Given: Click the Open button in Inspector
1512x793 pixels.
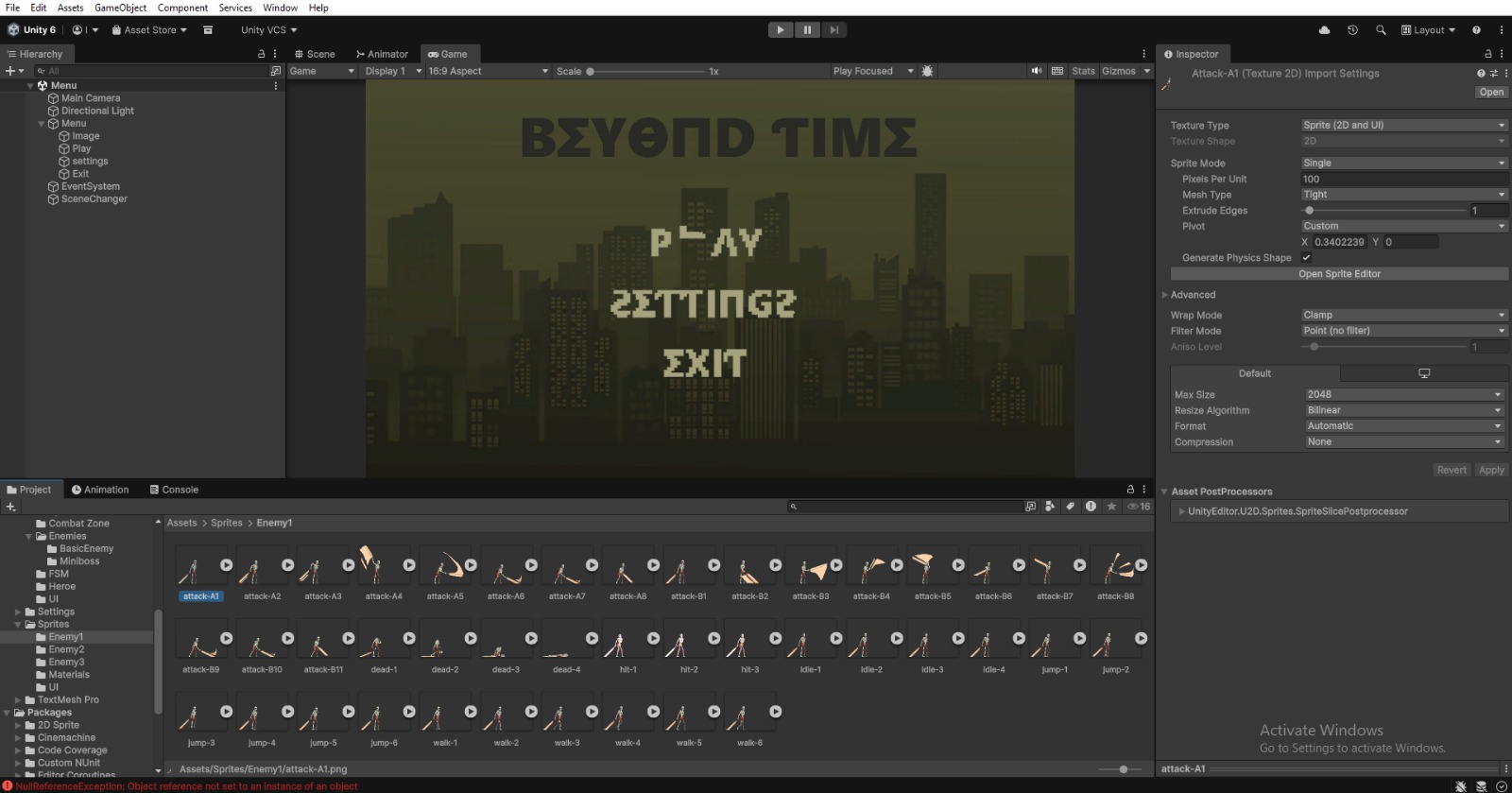Looking at the screenshot, I should (1491, 92).
